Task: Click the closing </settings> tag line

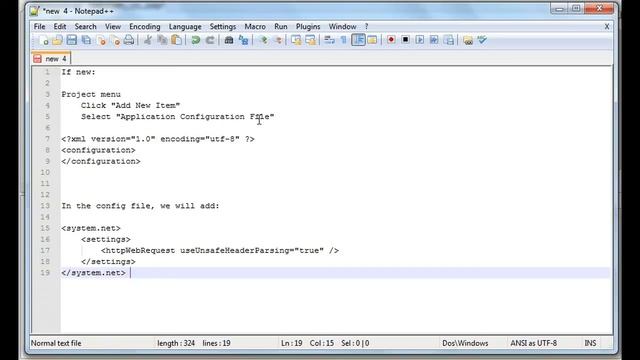Action: click(x=108, y=262)
